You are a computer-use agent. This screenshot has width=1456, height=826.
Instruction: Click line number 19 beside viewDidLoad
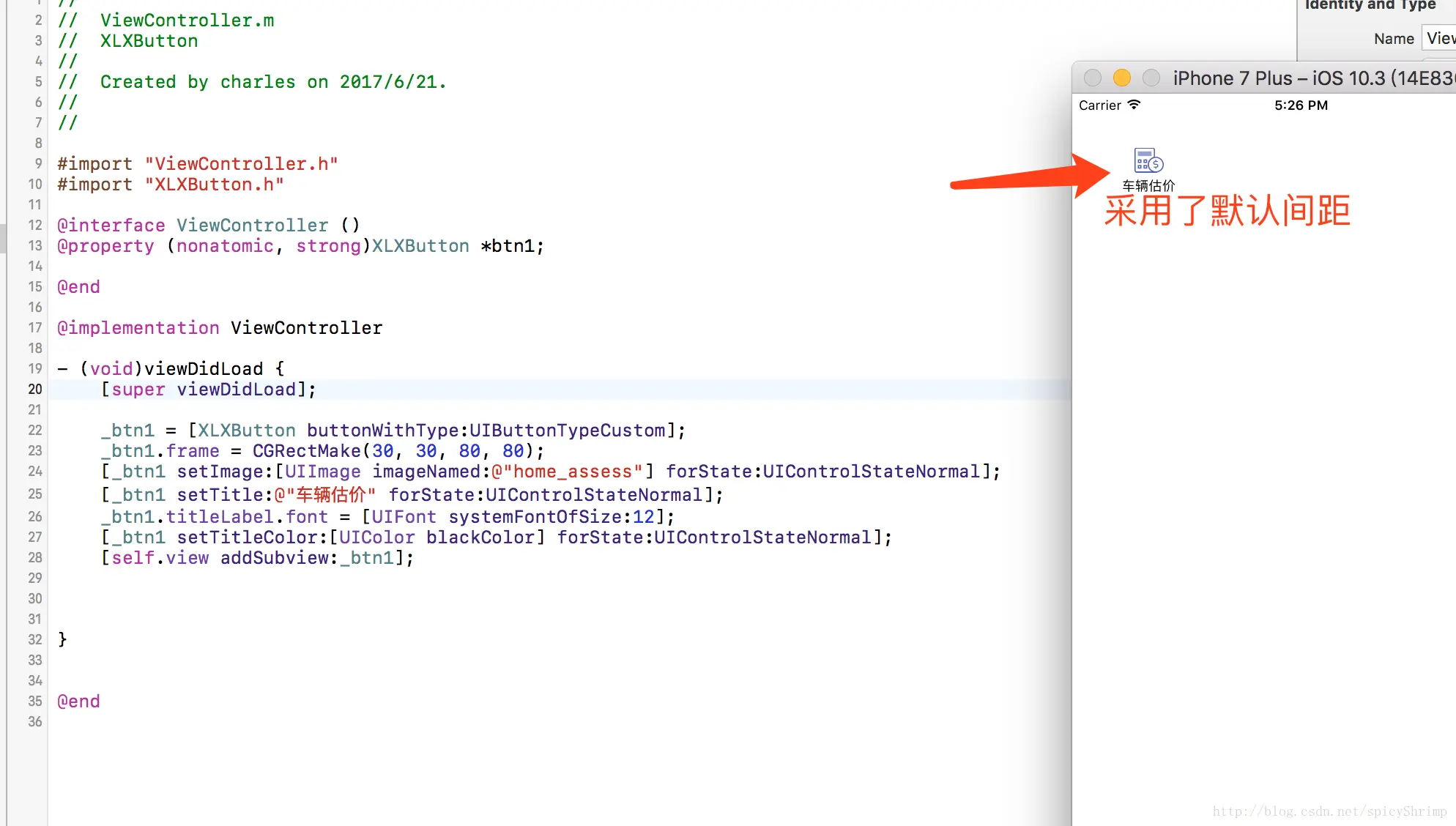point(34,369)
